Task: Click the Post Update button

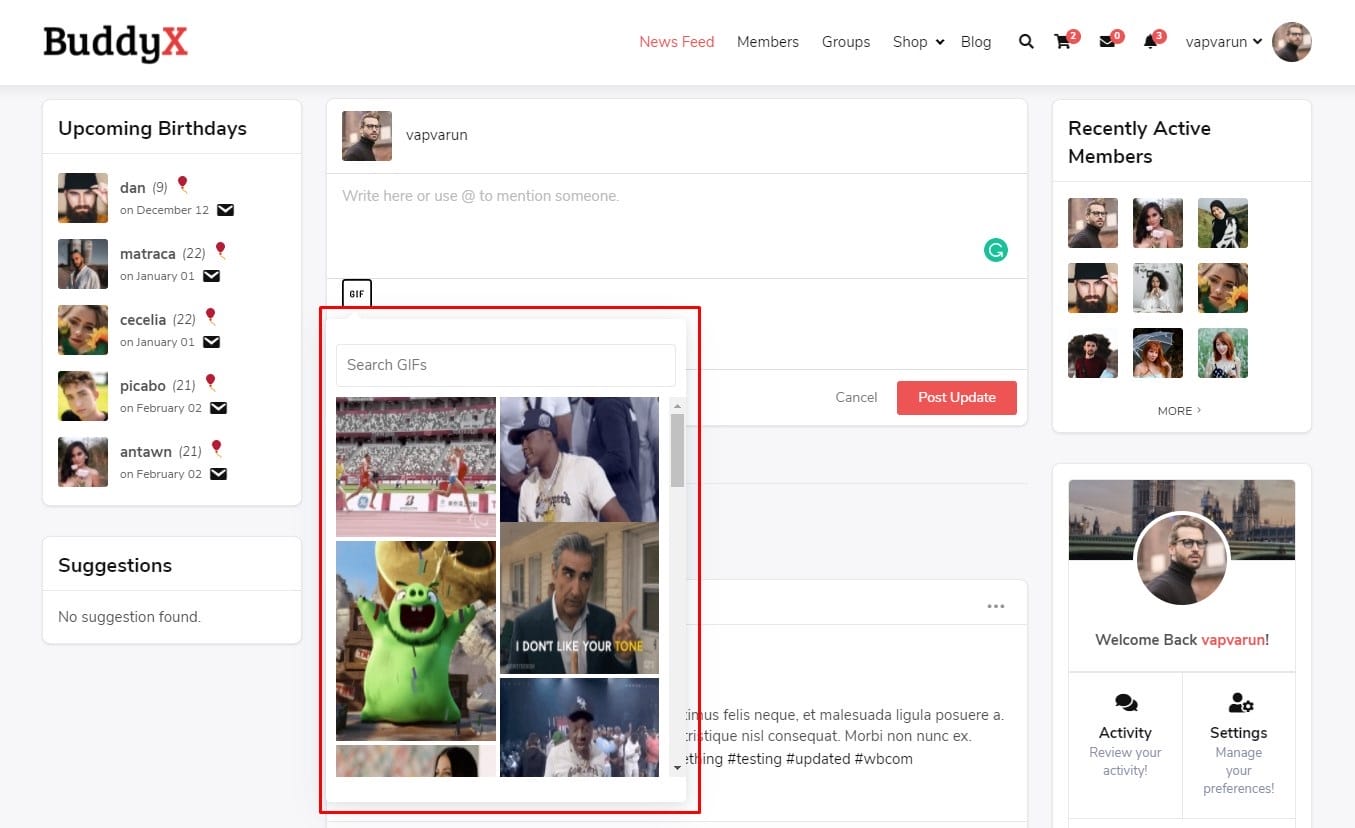Action: point(956,397)
